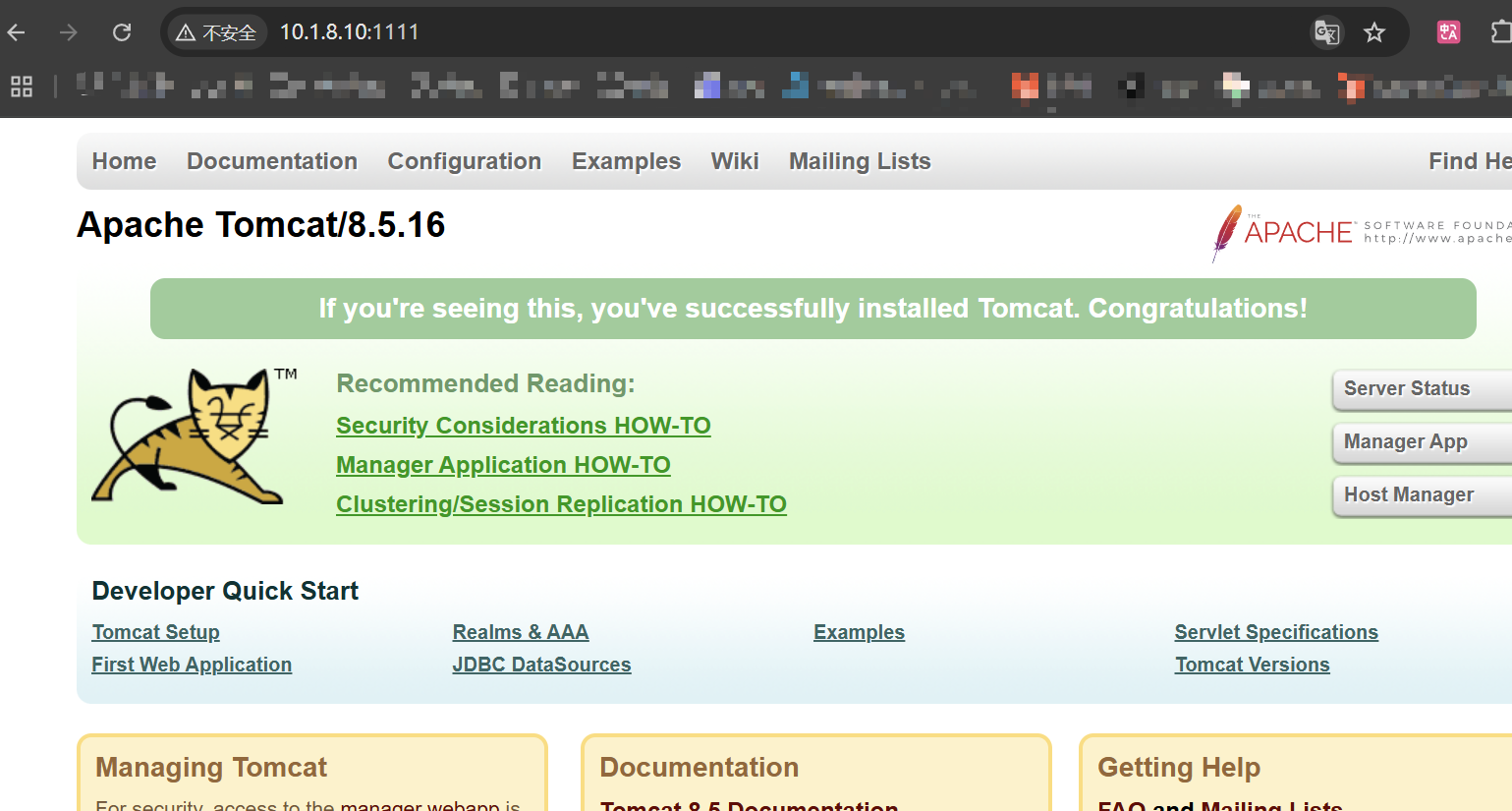Click the Recommended Reading heading

485,383
